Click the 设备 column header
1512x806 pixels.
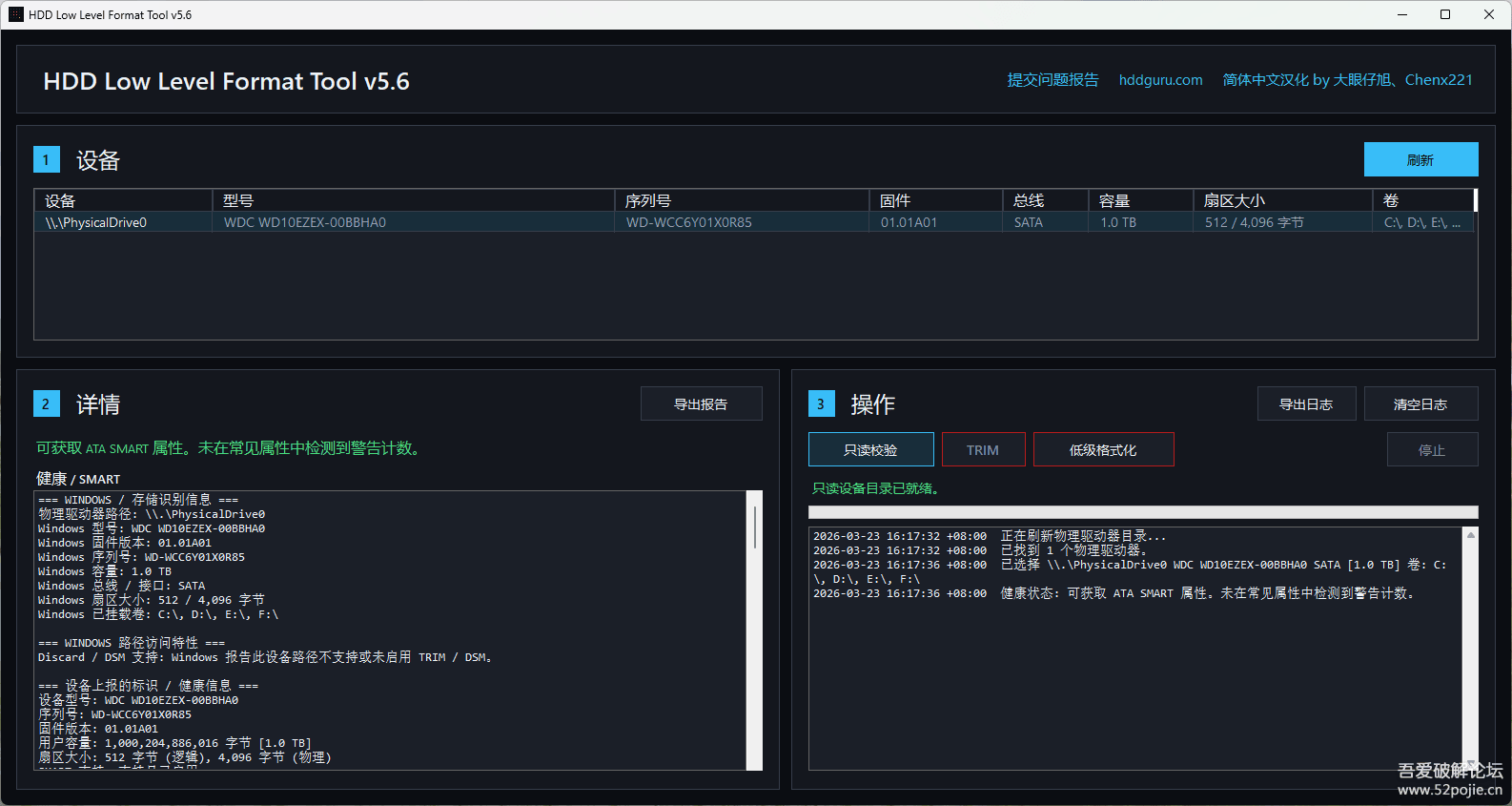123,200
